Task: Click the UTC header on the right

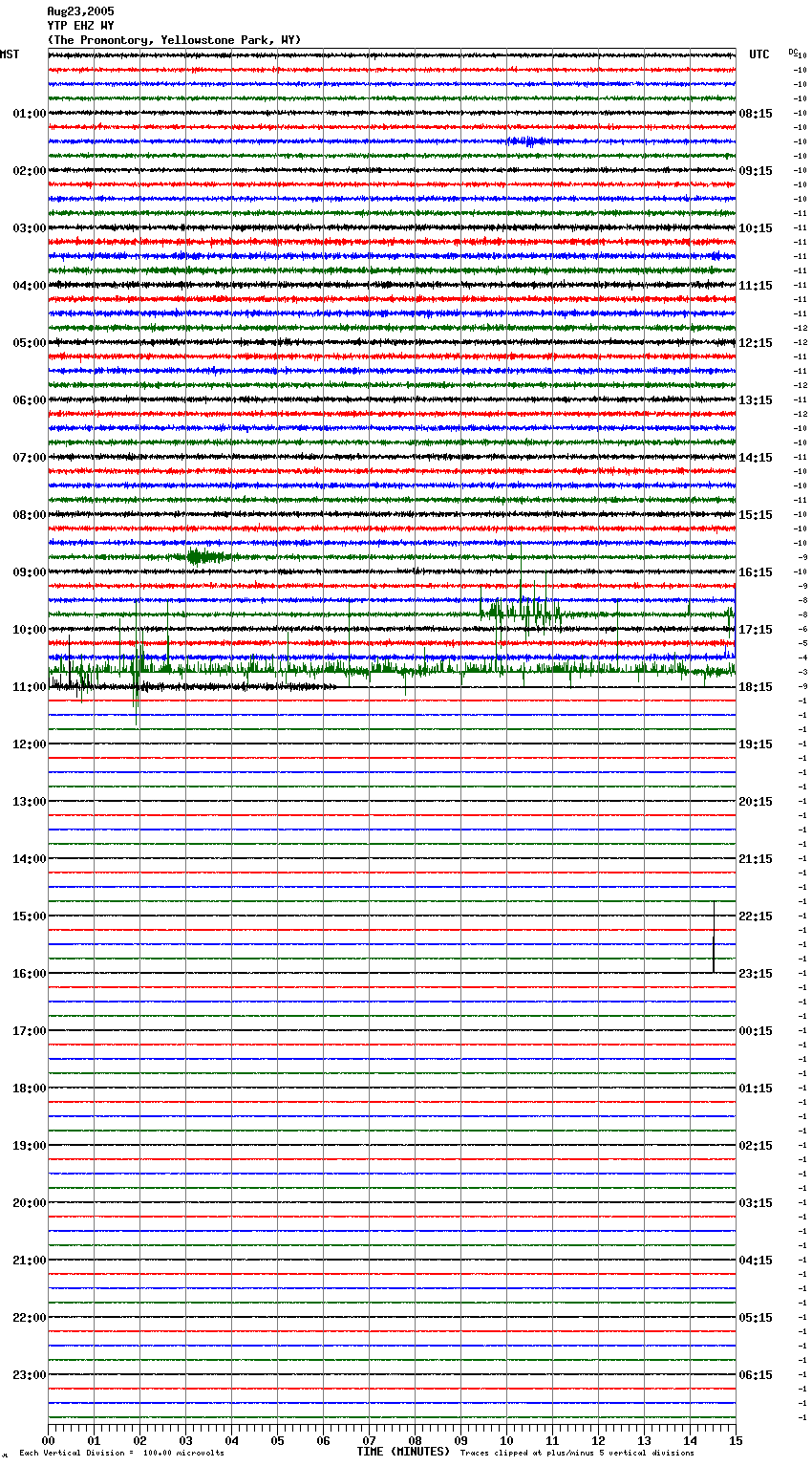Action: (759, 54)
